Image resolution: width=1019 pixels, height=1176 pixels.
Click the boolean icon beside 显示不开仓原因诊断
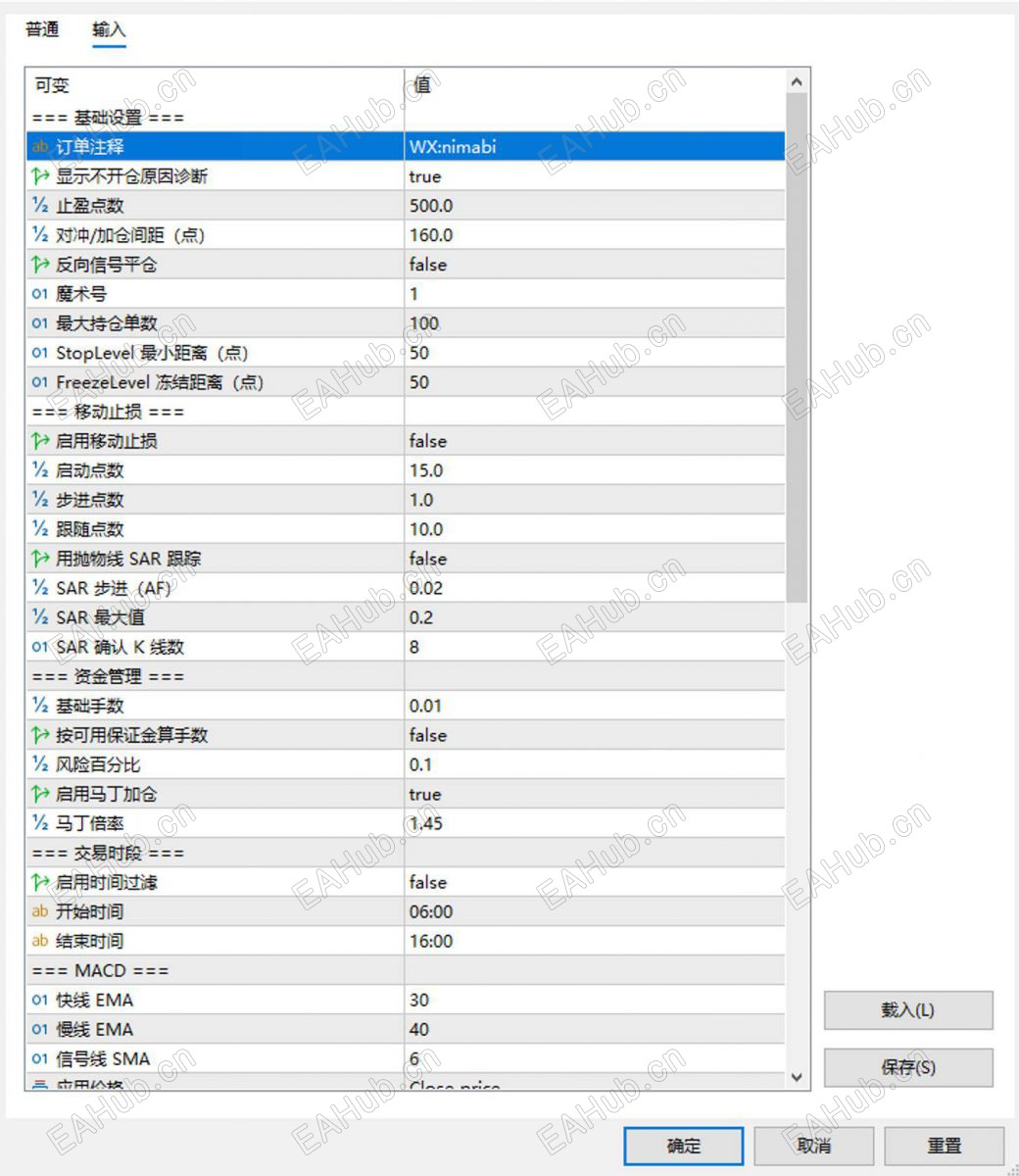(x=40, y=176)
